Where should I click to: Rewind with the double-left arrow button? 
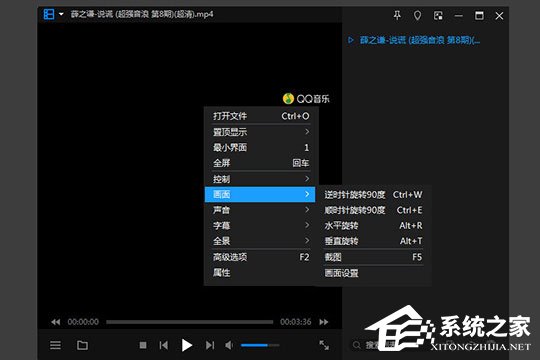tap(55, 322)
